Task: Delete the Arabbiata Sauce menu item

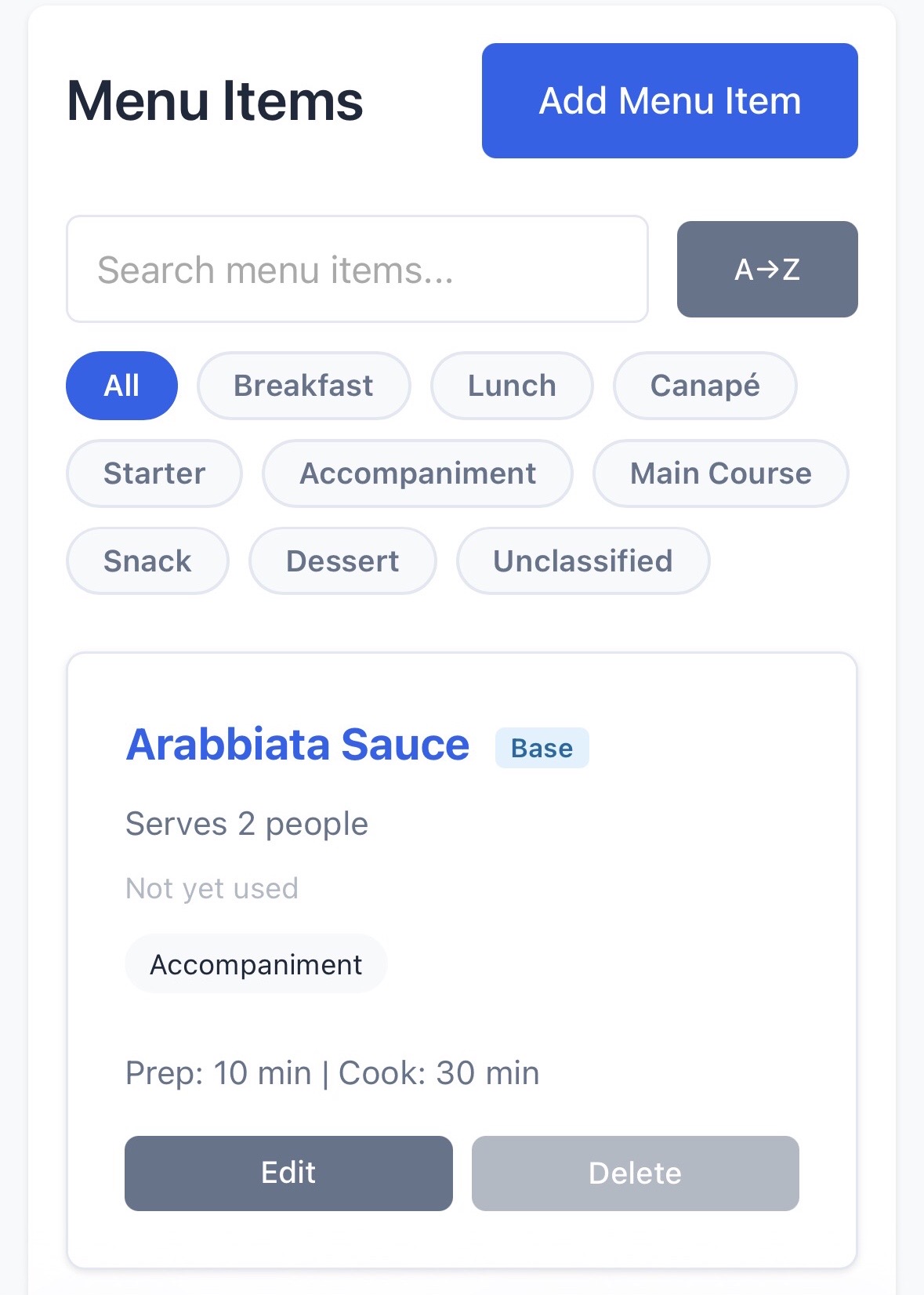Action: (635, 1173)
